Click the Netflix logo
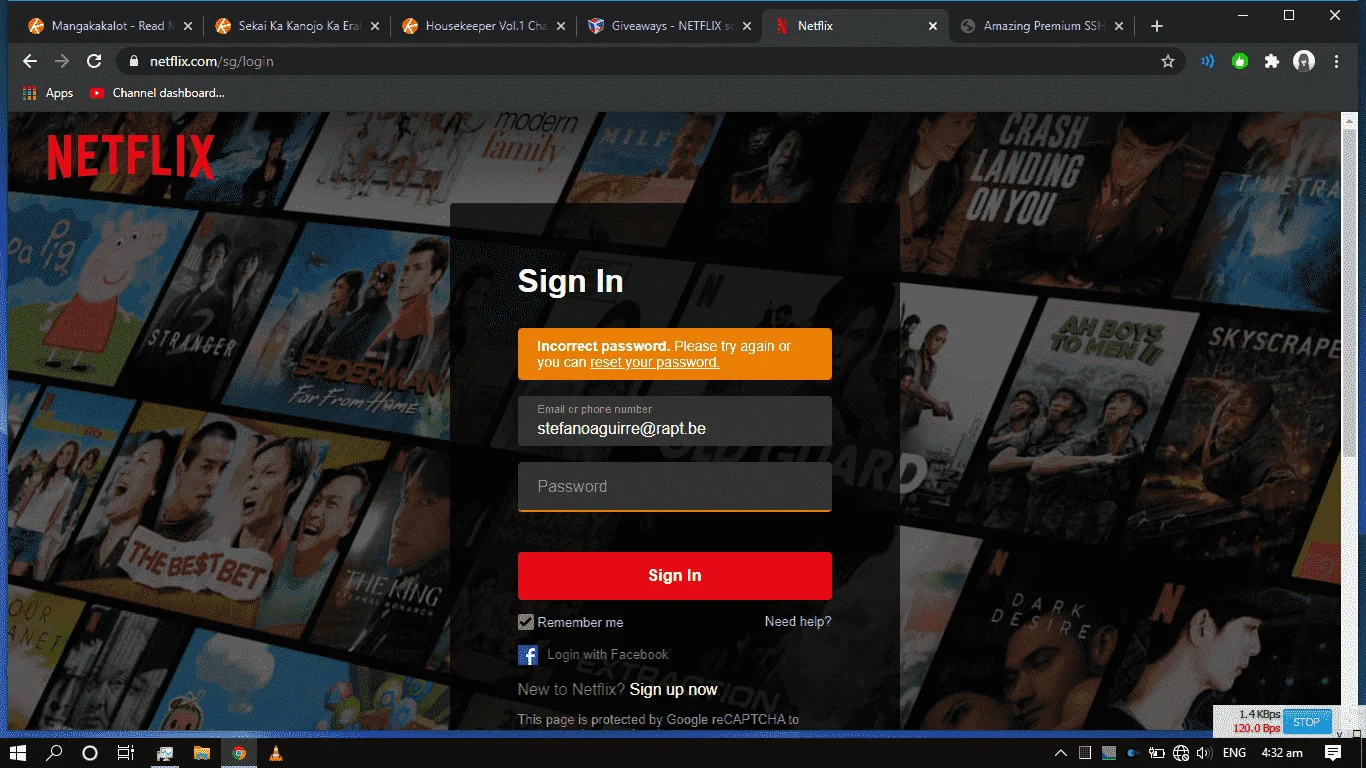This screenshot has height=768, width=1366. point(131,157)
